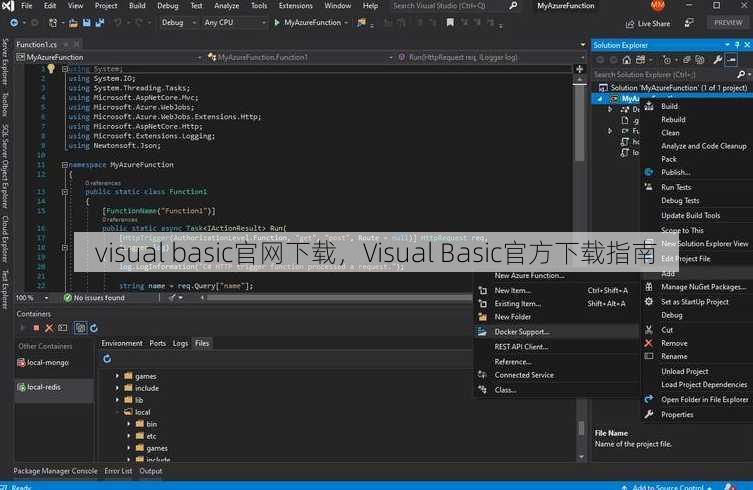Click the New Project toolbar icon

[x=53, y=23]
